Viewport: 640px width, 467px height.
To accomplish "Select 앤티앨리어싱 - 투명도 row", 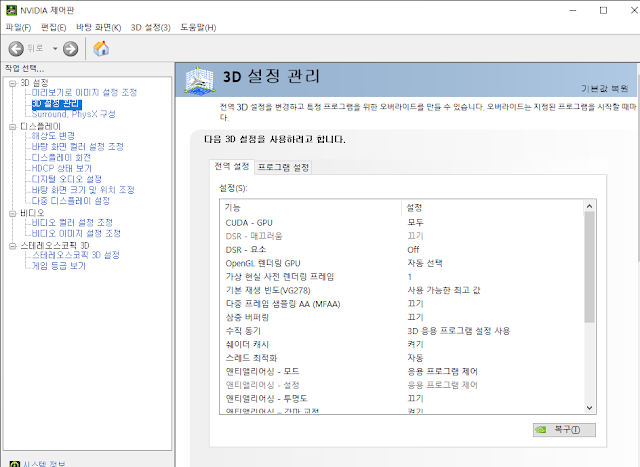I will (402, 398).
